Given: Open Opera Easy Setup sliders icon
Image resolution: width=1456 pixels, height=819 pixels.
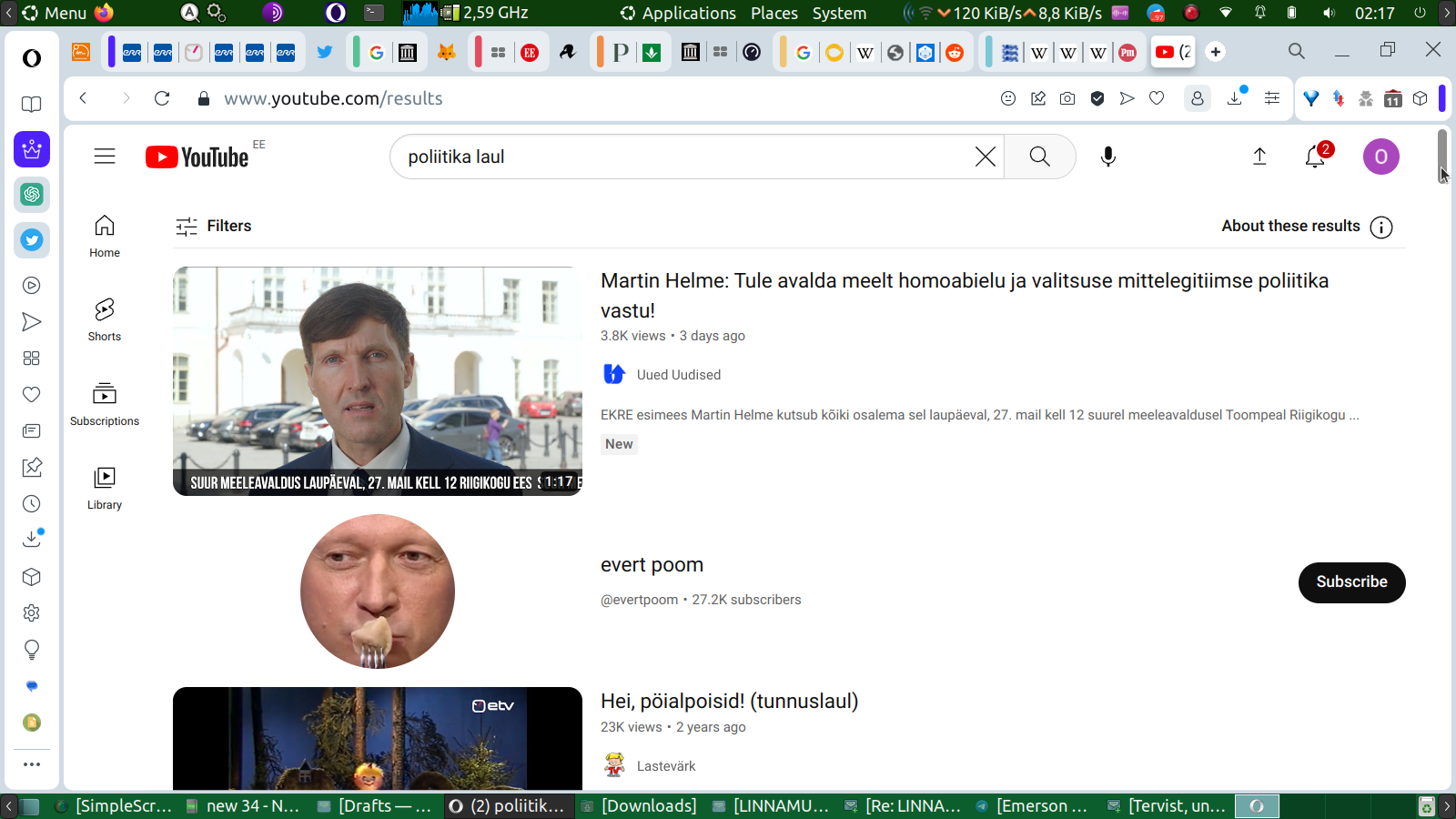Looking at the screenshot, I should pyautogui.click(x=1272, y=98).
